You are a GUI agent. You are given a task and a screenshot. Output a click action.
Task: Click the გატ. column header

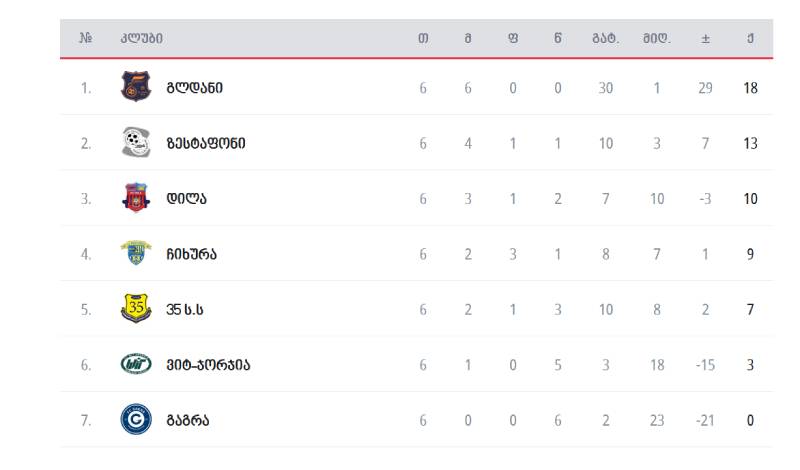click(x=606, y=38)
